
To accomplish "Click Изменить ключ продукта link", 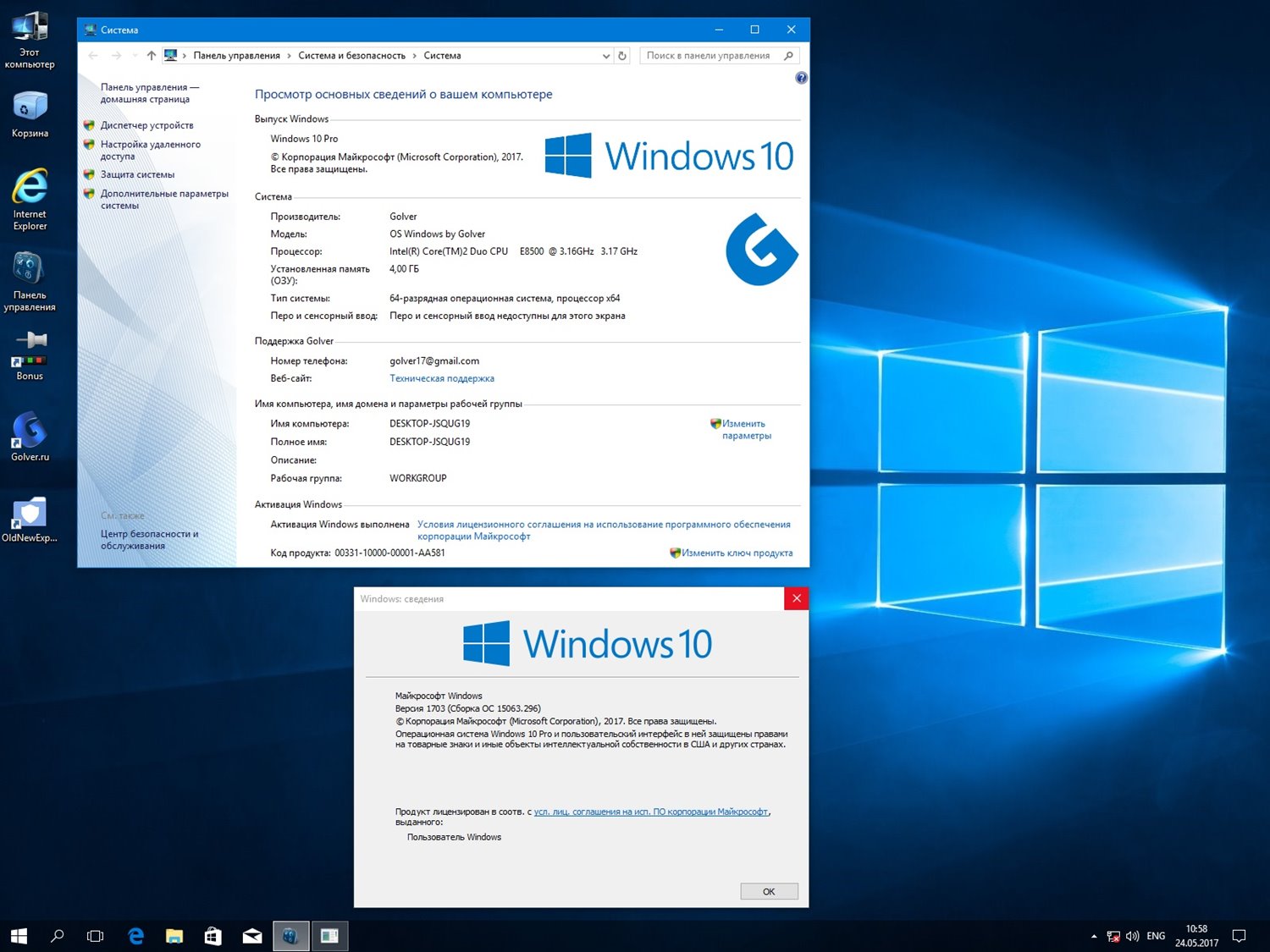I will (x=737, y=553).
